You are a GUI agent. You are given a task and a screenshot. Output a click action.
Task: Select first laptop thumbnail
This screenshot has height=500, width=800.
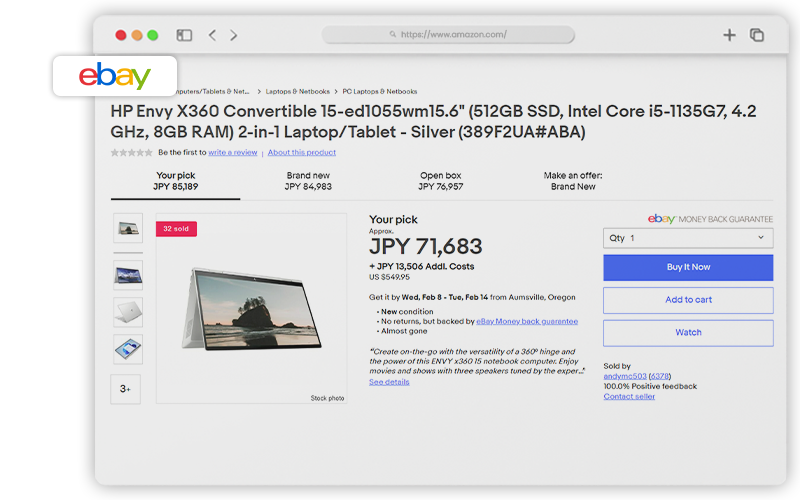tap(128, 228)
